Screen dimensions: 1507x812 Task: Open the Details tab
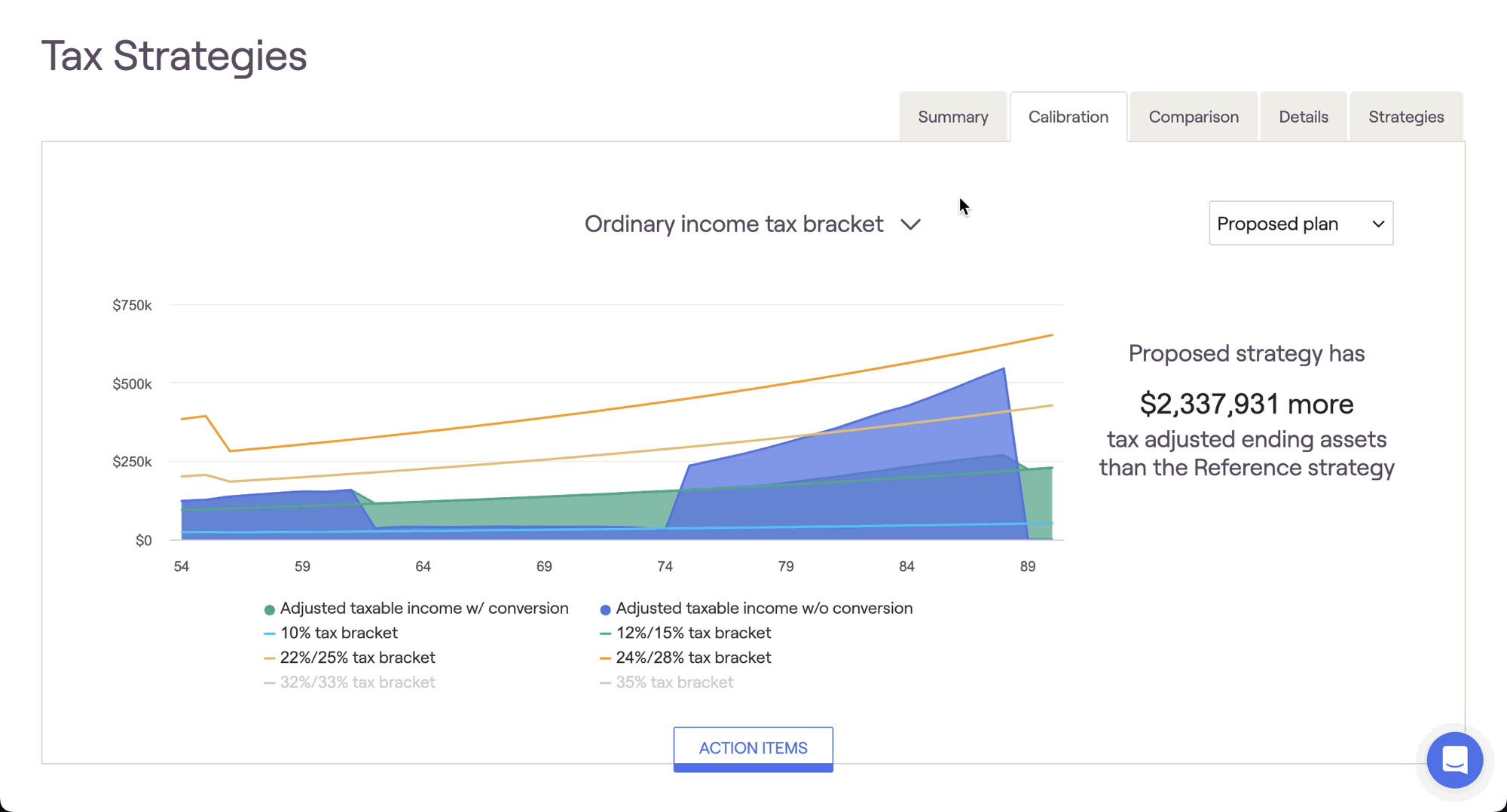[1303, 117]
